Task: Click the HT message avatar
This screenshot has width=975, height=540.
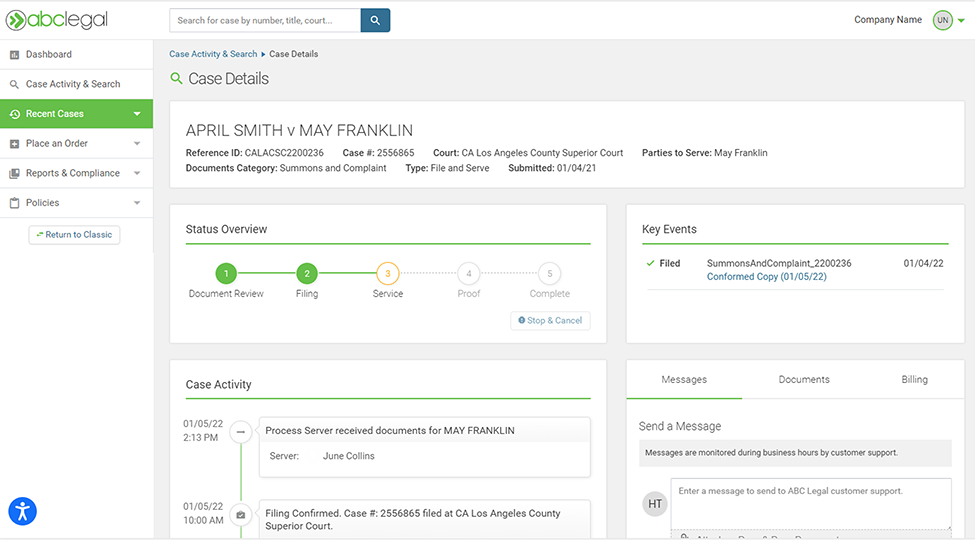Action: [655, 504]
